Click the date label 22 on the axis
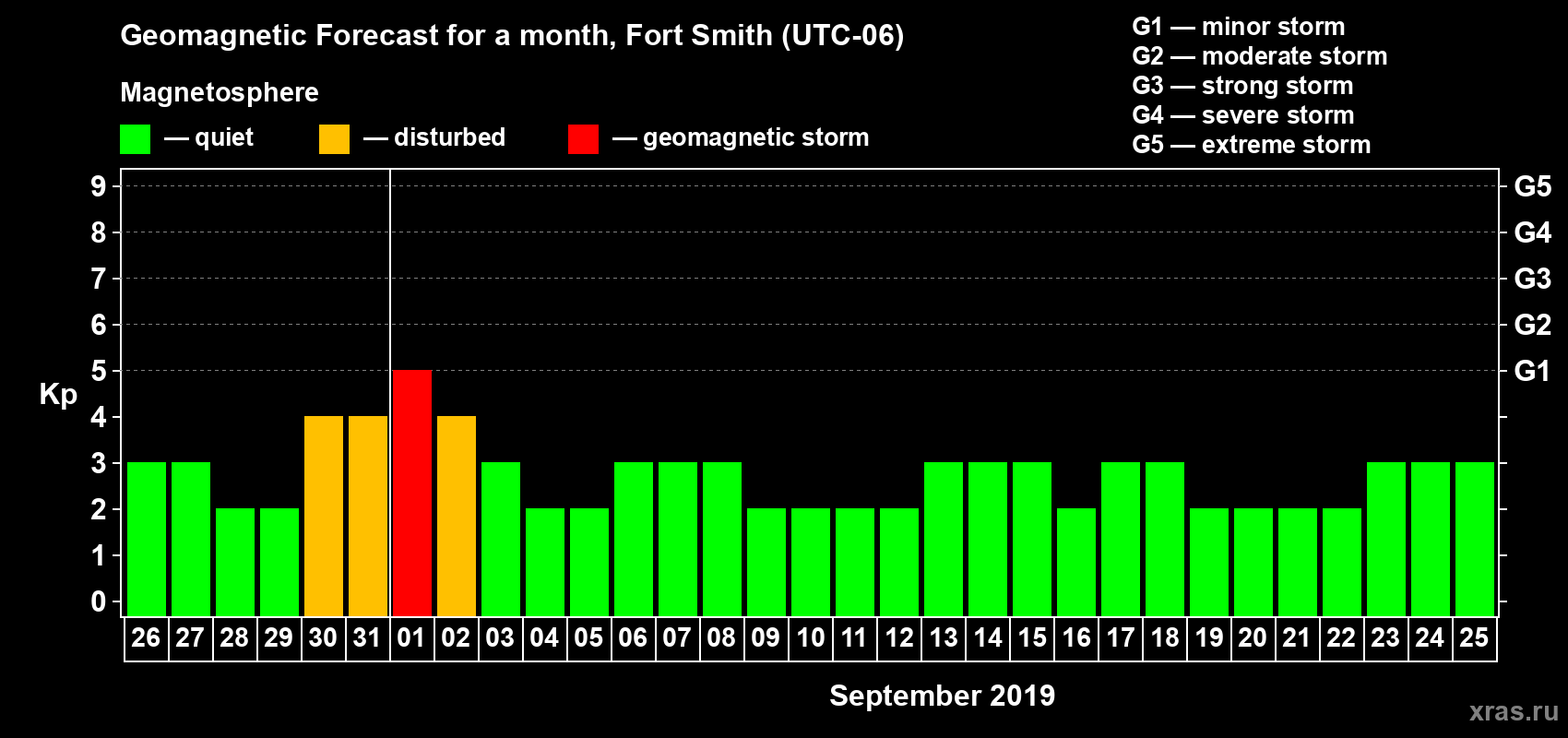The height and width of the screenshot is (738, 1568). (1341, 638)
